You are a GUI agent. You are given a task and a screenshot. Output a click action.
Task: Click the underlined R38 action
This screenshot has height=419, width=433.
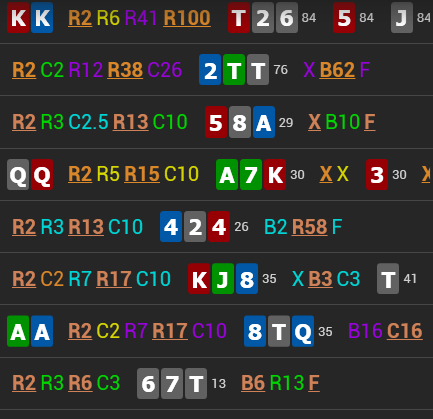coord(125,70)
